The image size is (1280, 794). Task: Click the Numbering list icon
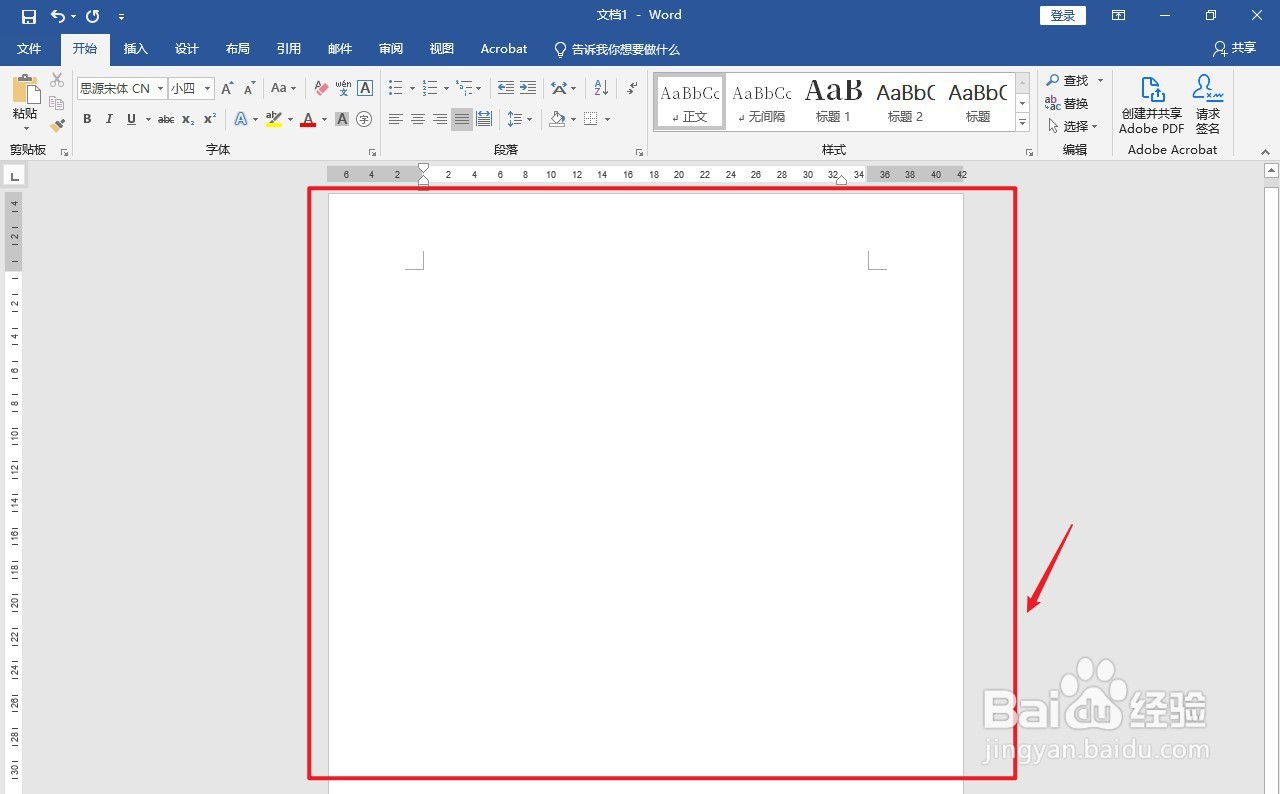pyautogui.click(x=429, y=88)
